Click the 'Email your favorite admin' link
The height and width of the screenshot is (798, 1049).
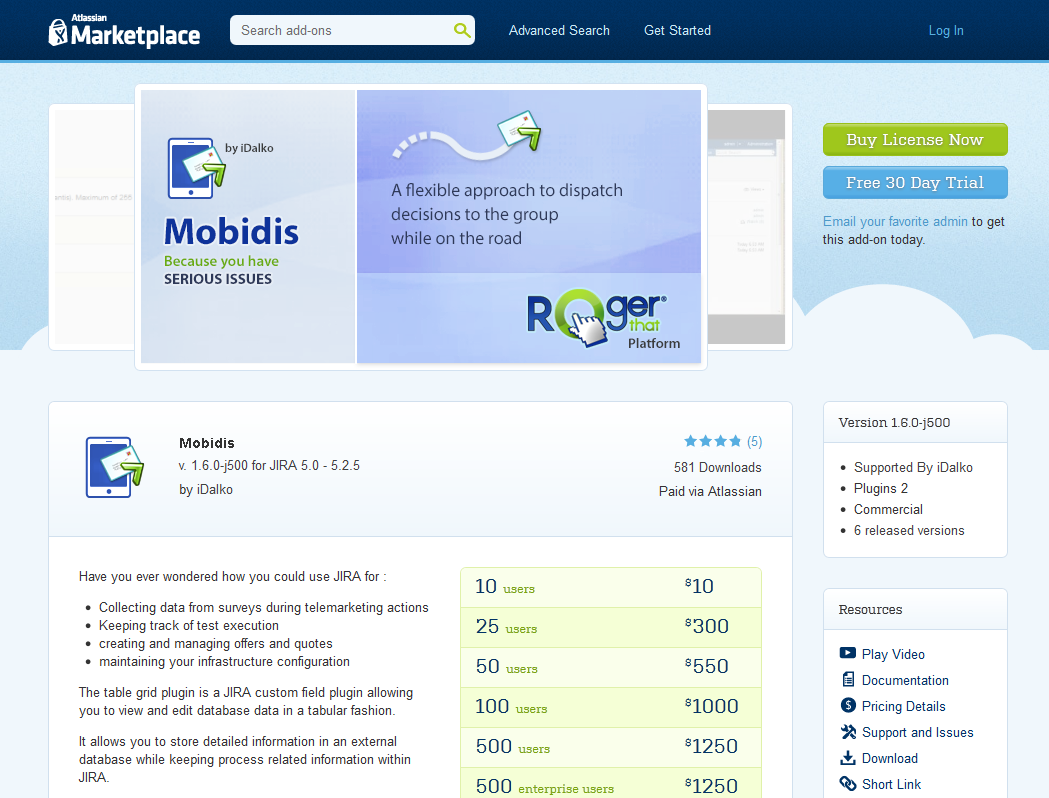[x=895, y=221]
